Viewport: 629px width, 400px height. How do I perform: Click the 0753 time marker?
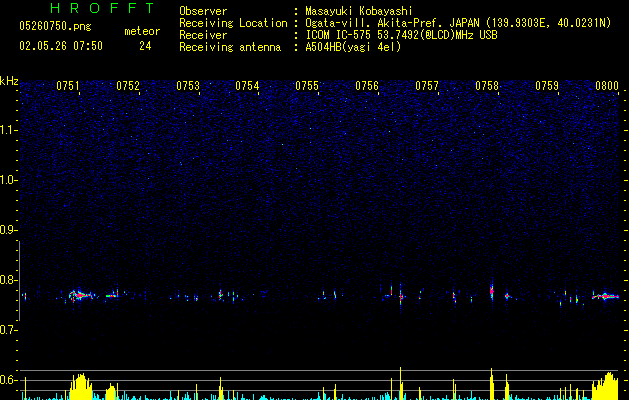(x=188, y=86)
